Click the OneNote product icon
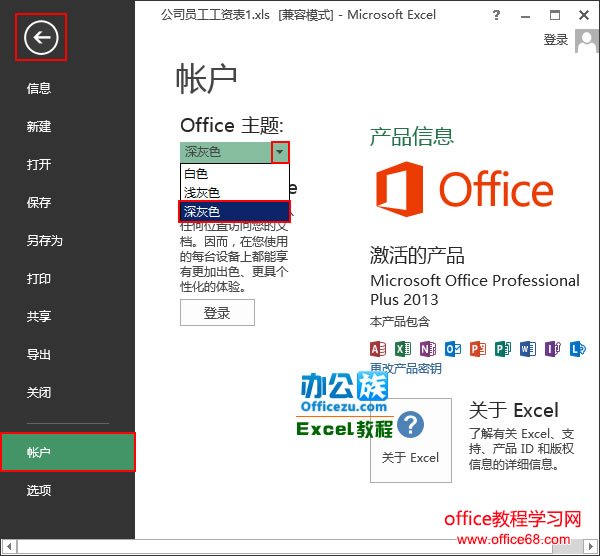This screenshot has height=556, width=600. tap(428, 349)
